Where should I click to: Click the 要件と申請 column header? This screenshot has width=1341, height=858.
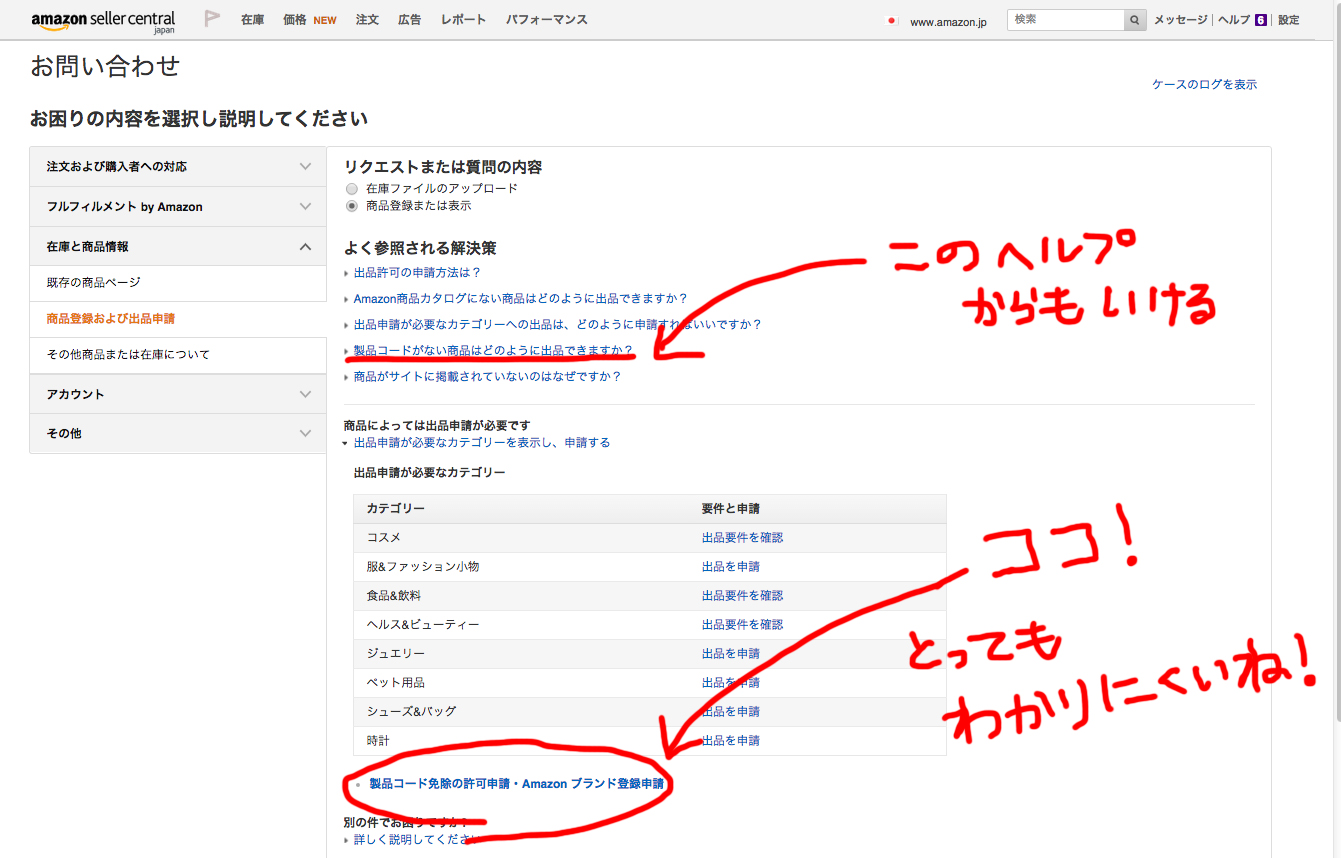tap(730, 508)
